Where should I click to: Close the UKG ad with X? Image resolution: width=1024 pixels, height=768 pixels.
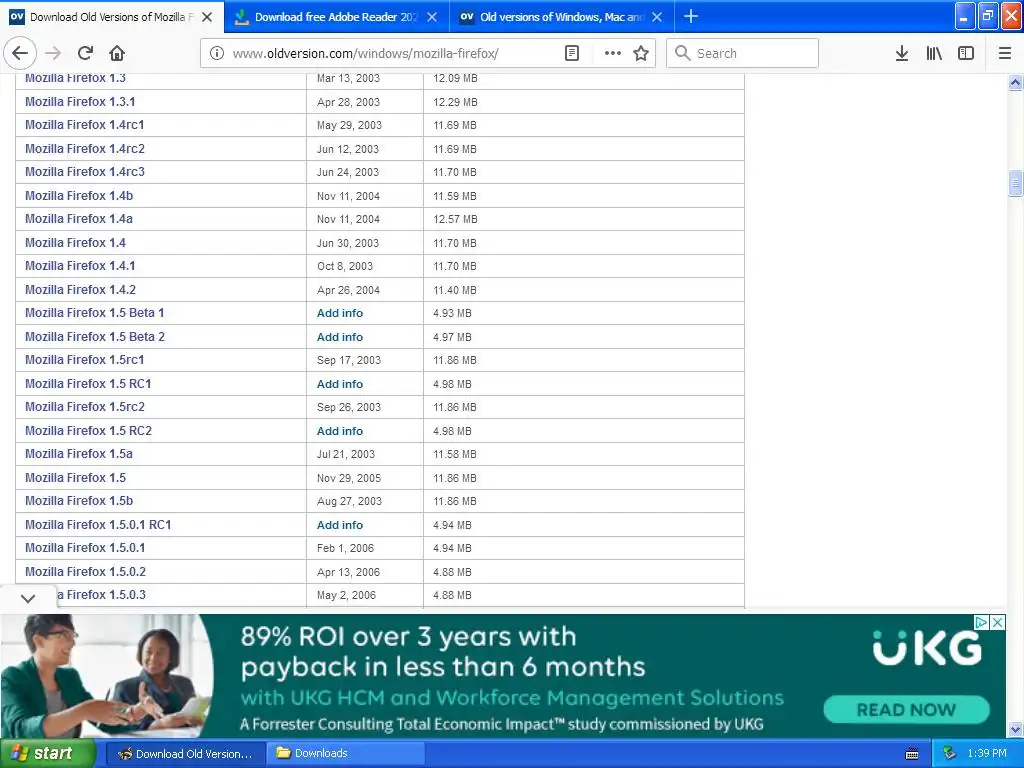[x=997, y=622]
